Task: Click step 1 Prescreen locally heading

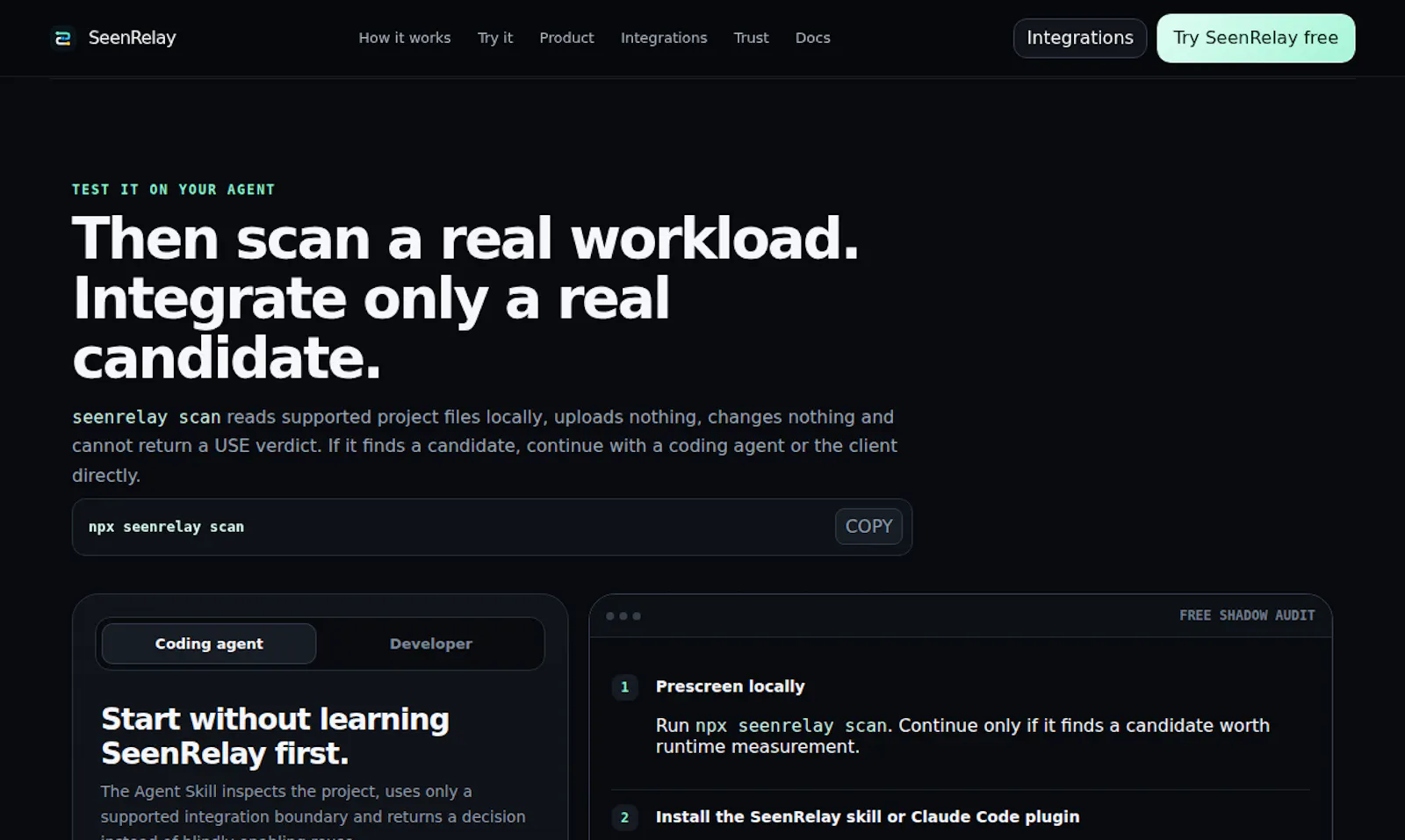Action: (x=730, y=686)
